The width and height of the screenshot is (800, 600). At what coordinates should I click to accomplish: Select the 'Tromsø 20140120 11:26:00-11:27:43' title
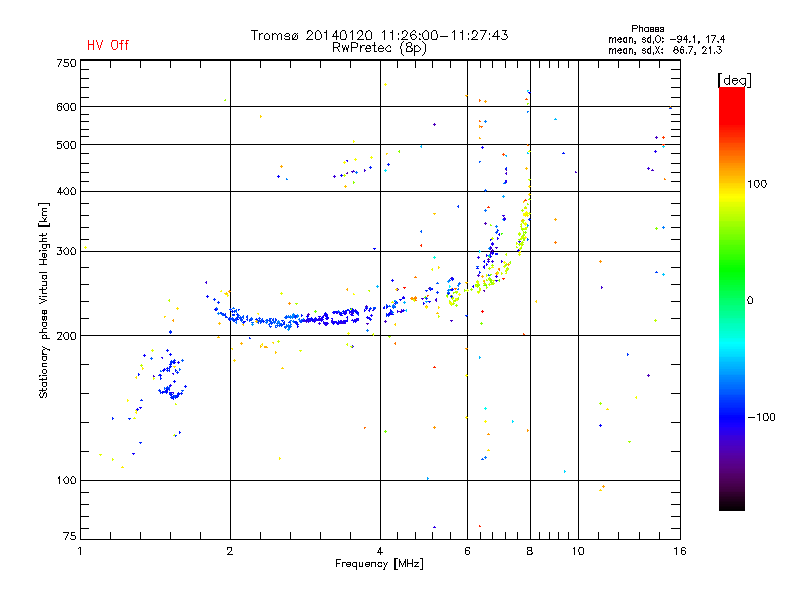pyautogui.click(x=379, y=35)
